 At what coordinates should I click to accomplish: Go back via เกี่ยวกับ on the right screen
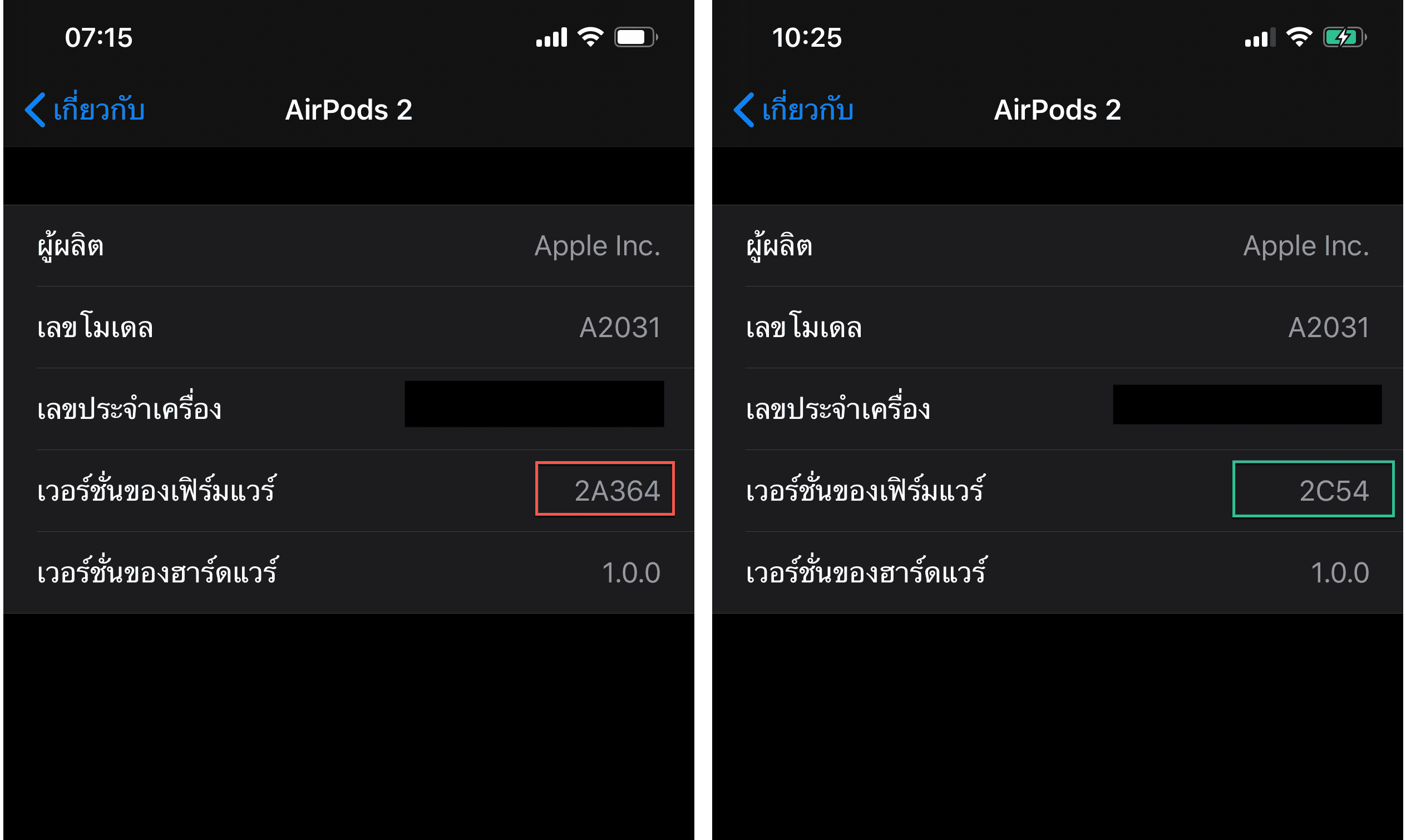point(808,110)
